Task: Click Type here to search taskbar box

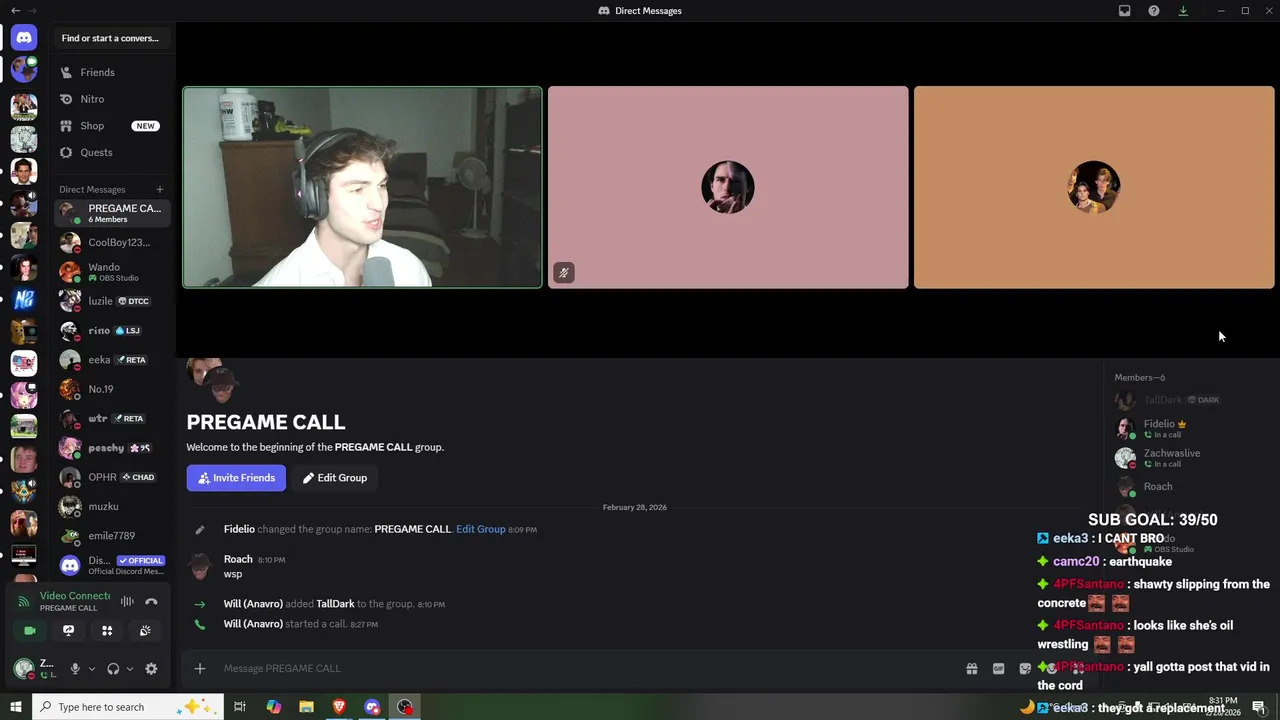Action: 128,707
